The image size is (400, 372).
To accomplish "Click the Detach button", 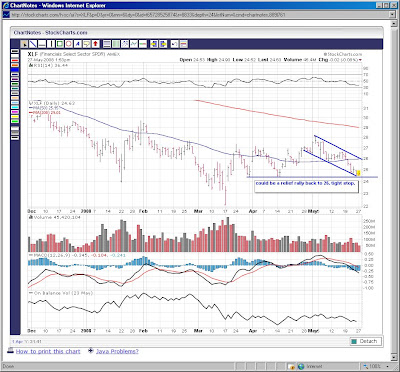I will (365, 341).
